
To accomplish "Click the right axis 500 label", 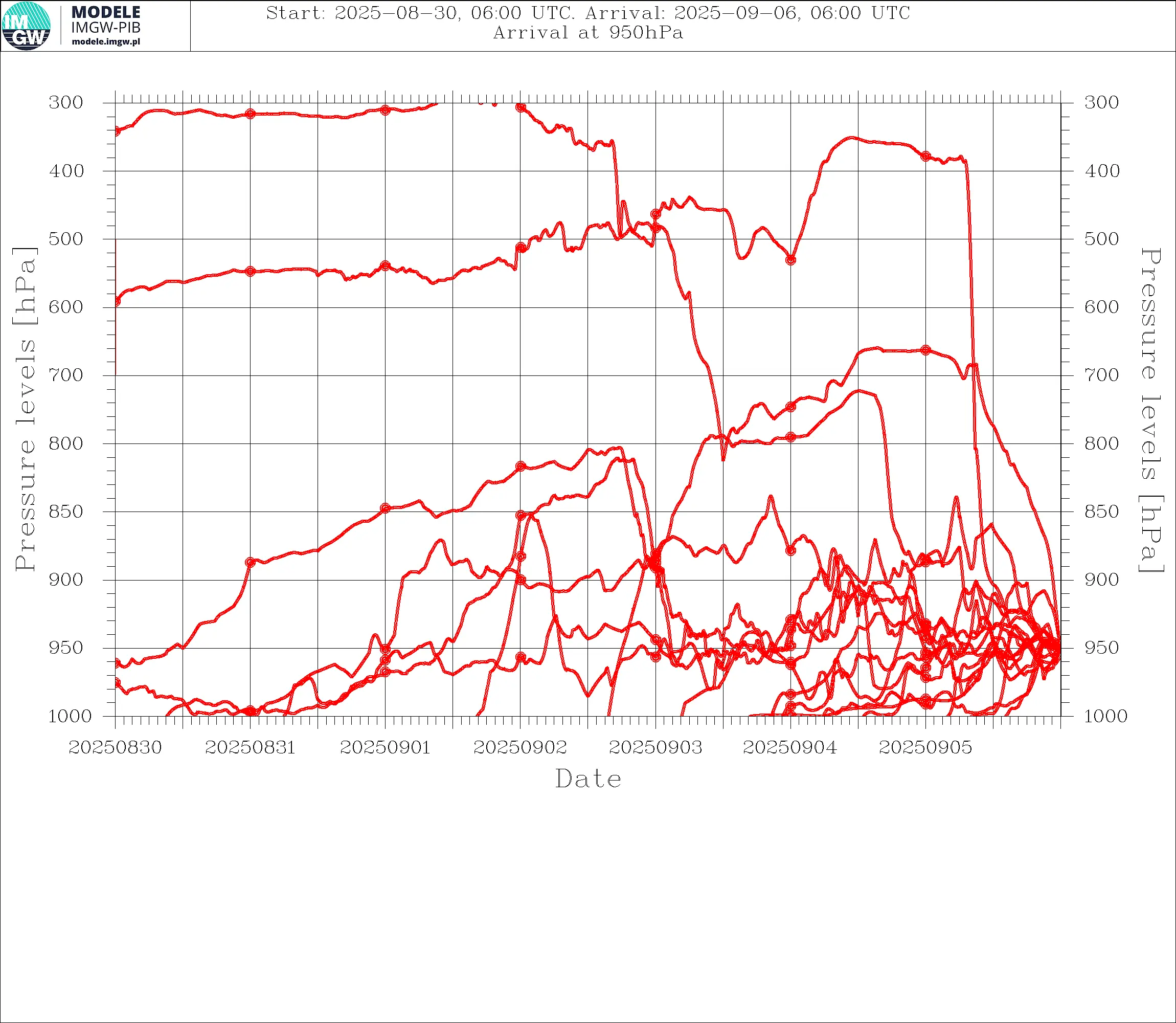I will click(x=1102, y=239).
